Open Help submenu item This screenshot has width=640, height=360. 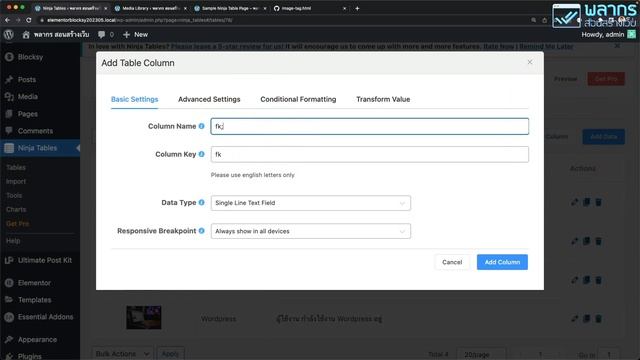click(x=13, y=241)
